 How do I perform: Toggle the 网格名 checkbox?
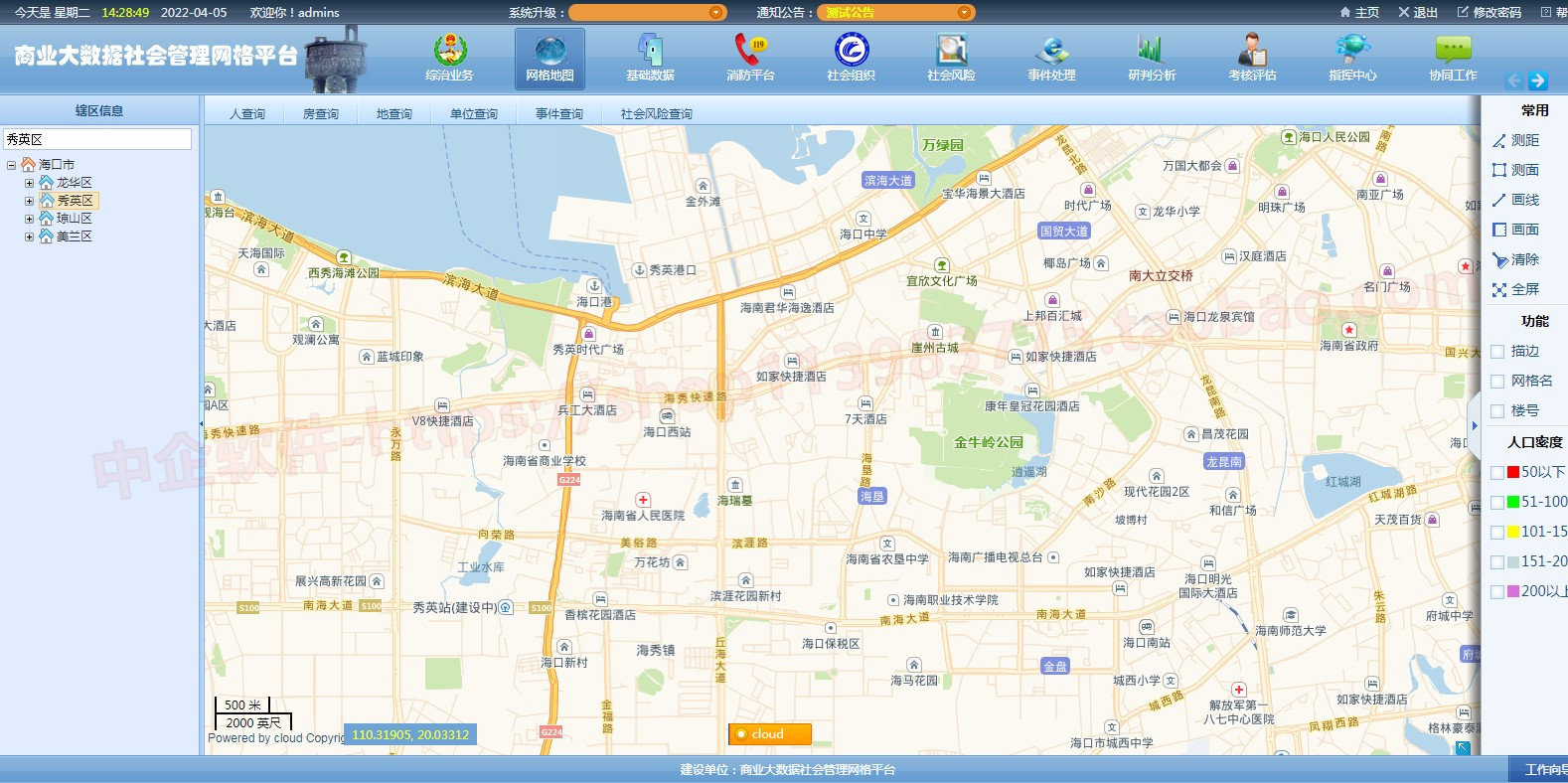pos(1497,381)
